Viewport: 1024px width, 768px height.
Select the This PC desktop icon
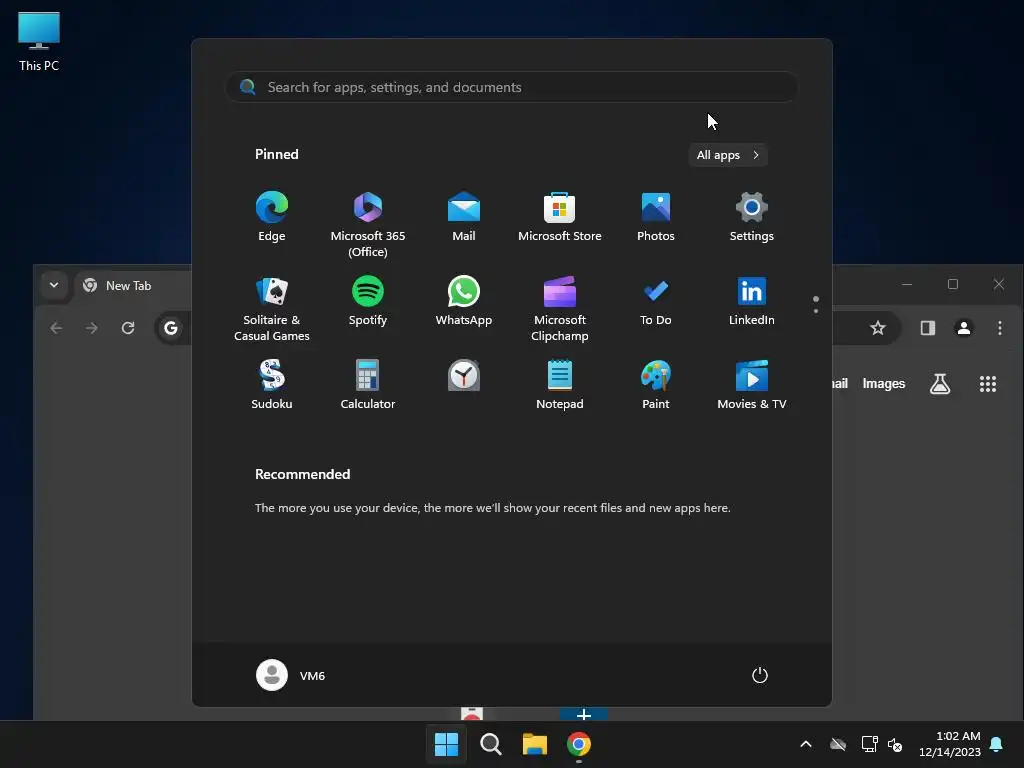39,41
